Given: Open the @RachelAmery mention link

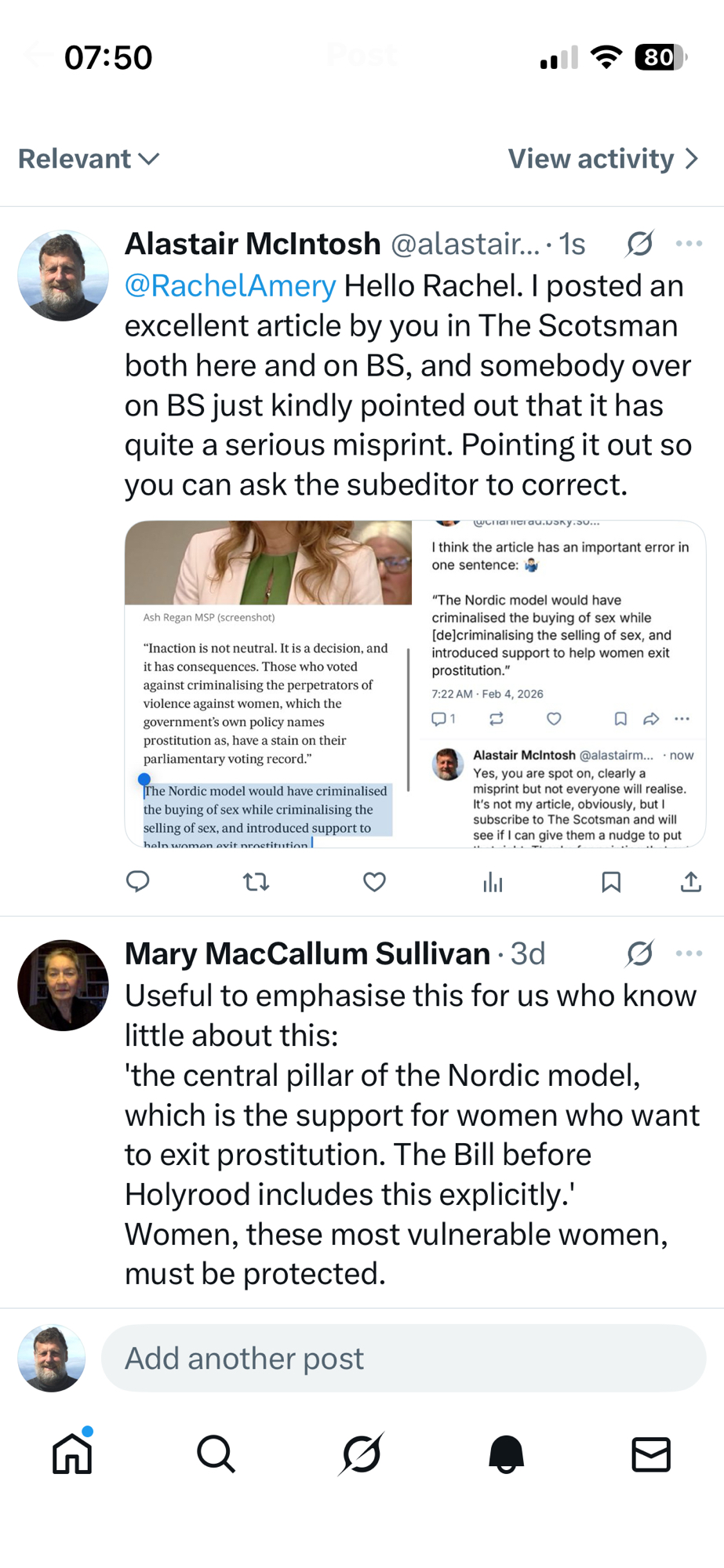Looking at the screenshot, I should tap(230, 286).
